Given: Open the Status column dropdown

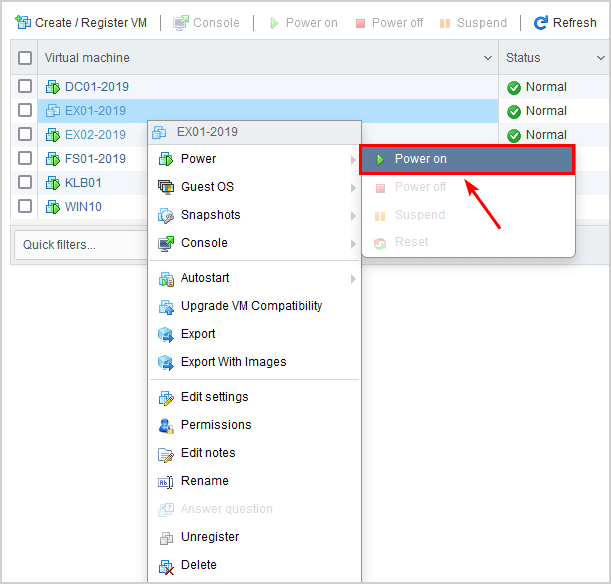Looking at the screenshot, I should point(600,58).
